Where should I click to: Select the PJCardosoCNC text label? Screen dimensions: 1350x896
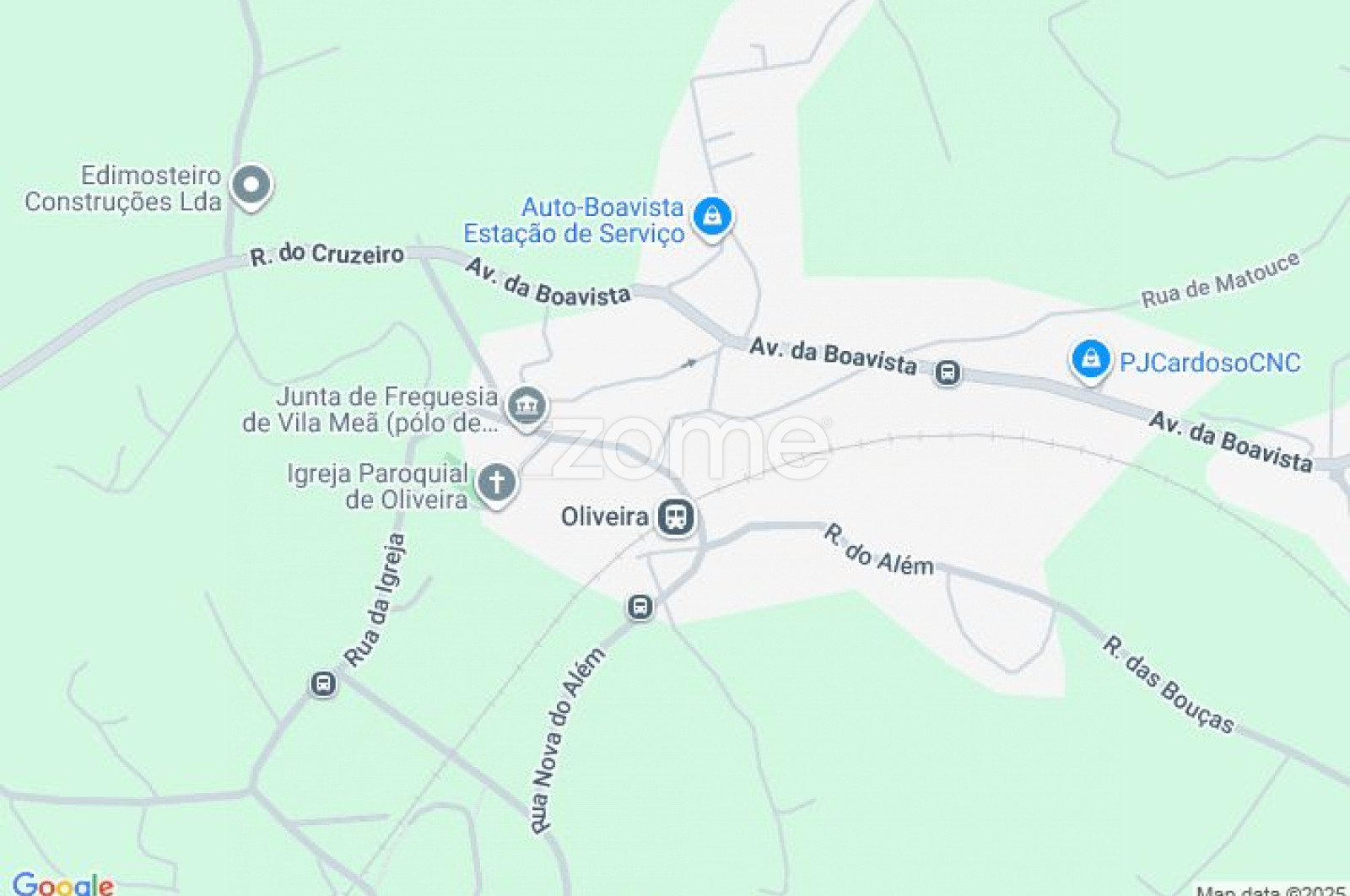[1210, 363]
